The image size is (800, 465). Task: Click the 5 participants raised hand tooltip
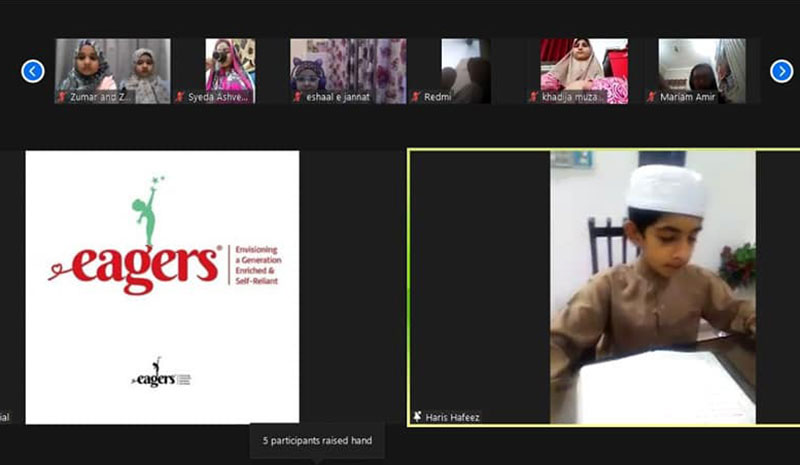tap(317, 440)
